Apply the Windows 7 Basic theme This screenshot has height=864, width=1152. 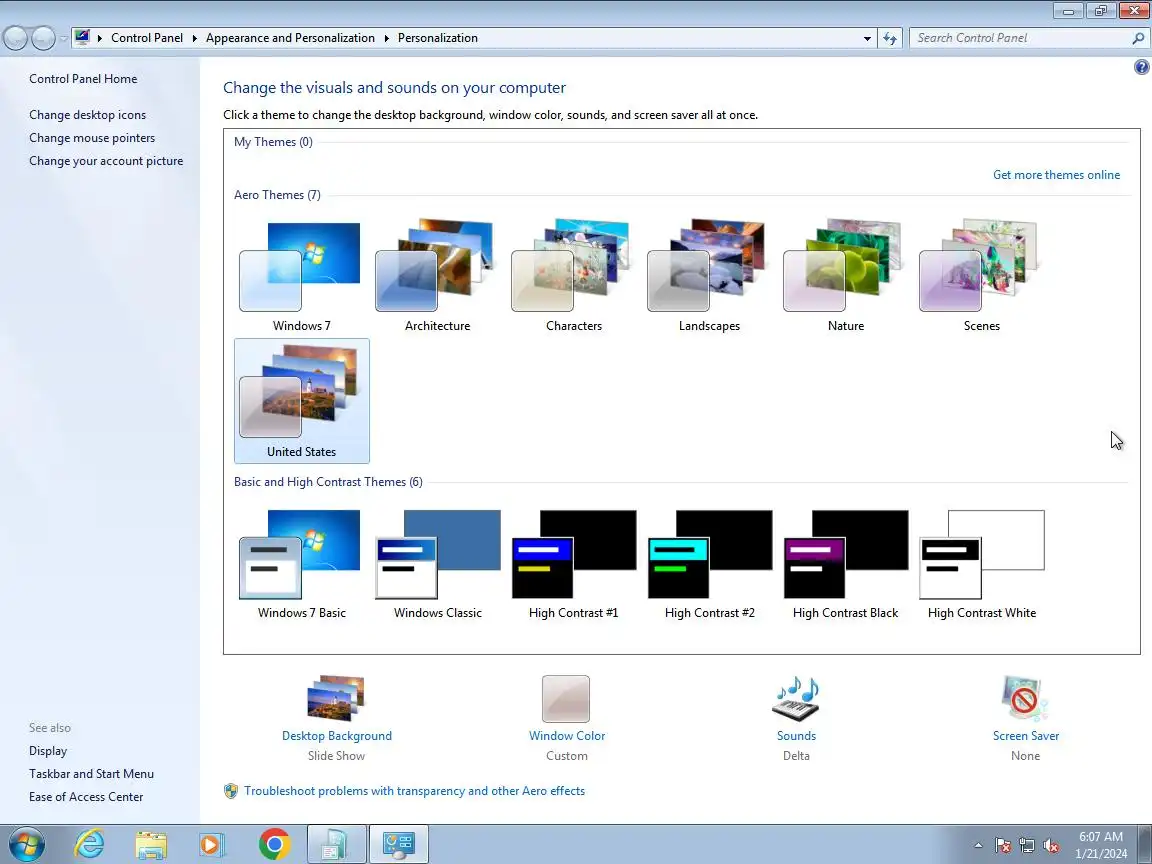[301, 564]
